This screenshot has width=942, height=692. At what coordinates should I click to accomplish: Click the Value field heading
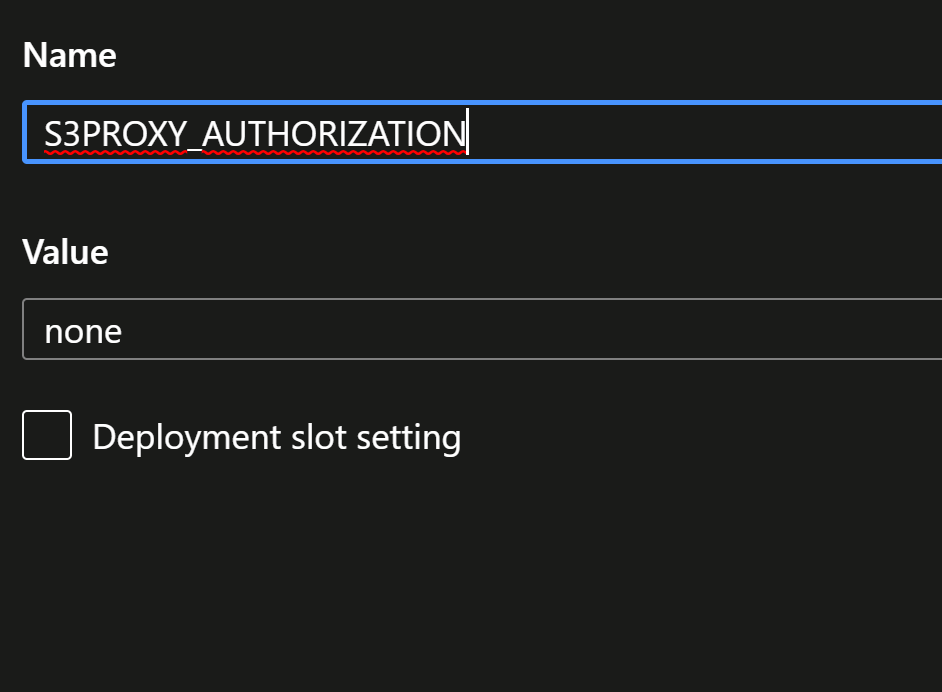(65, 252)
